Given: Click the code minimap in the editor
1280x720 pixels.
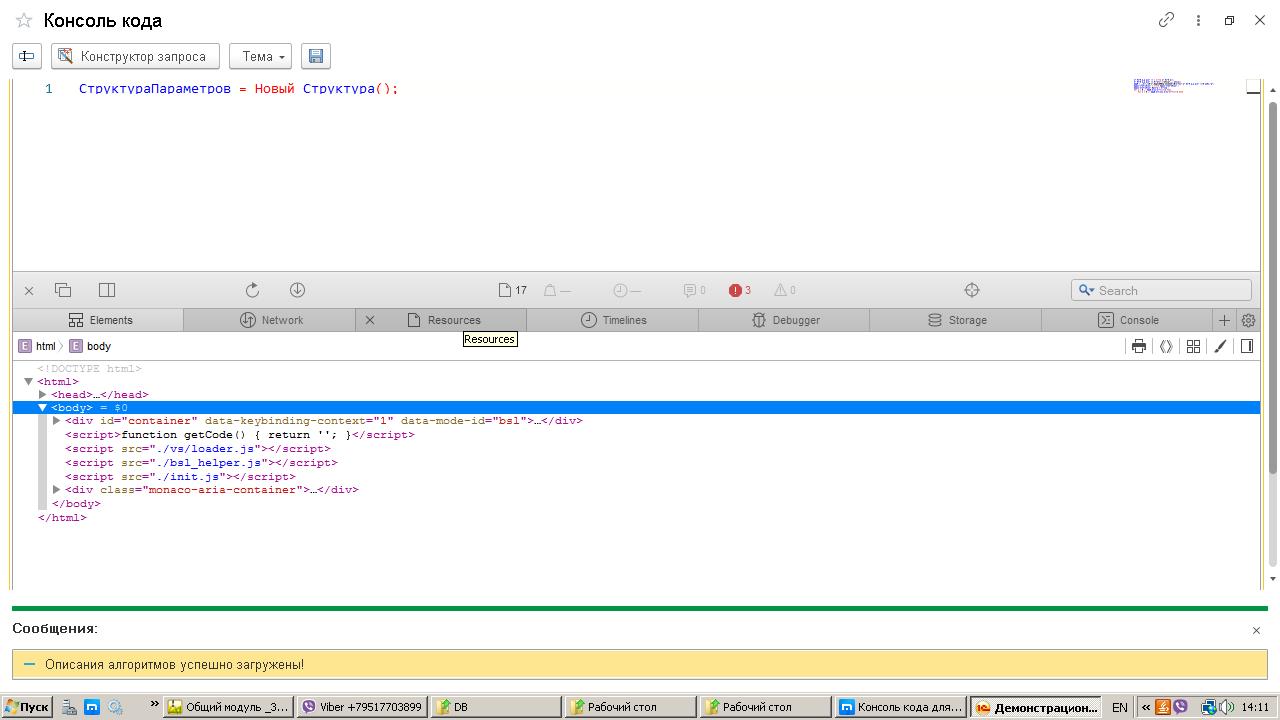Looking at the screenshot, I should [1173, 86].
